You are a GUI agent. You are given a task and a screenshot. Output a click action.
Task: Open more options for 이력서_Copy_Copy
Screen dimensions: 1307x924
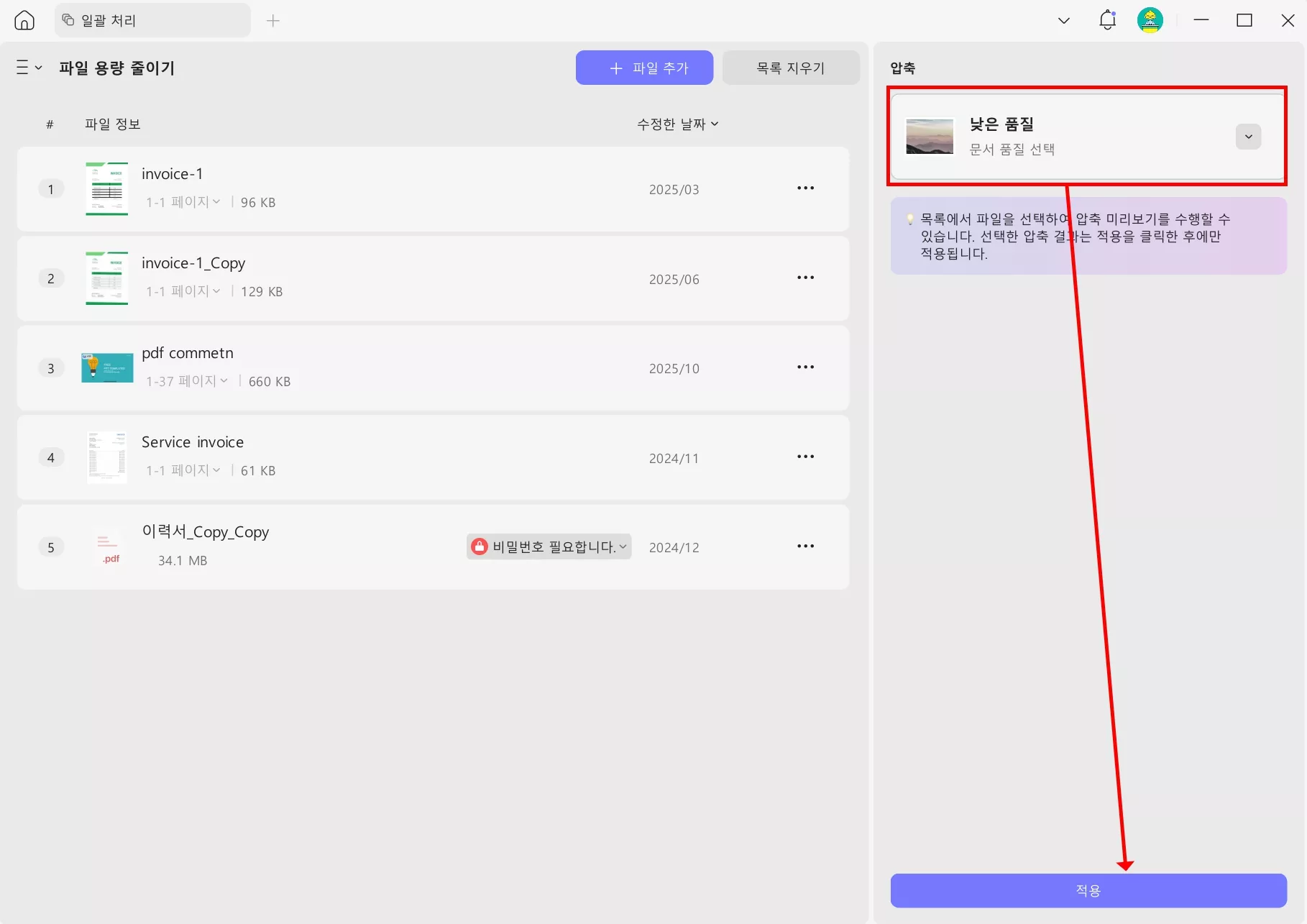(x=806, y=546)
